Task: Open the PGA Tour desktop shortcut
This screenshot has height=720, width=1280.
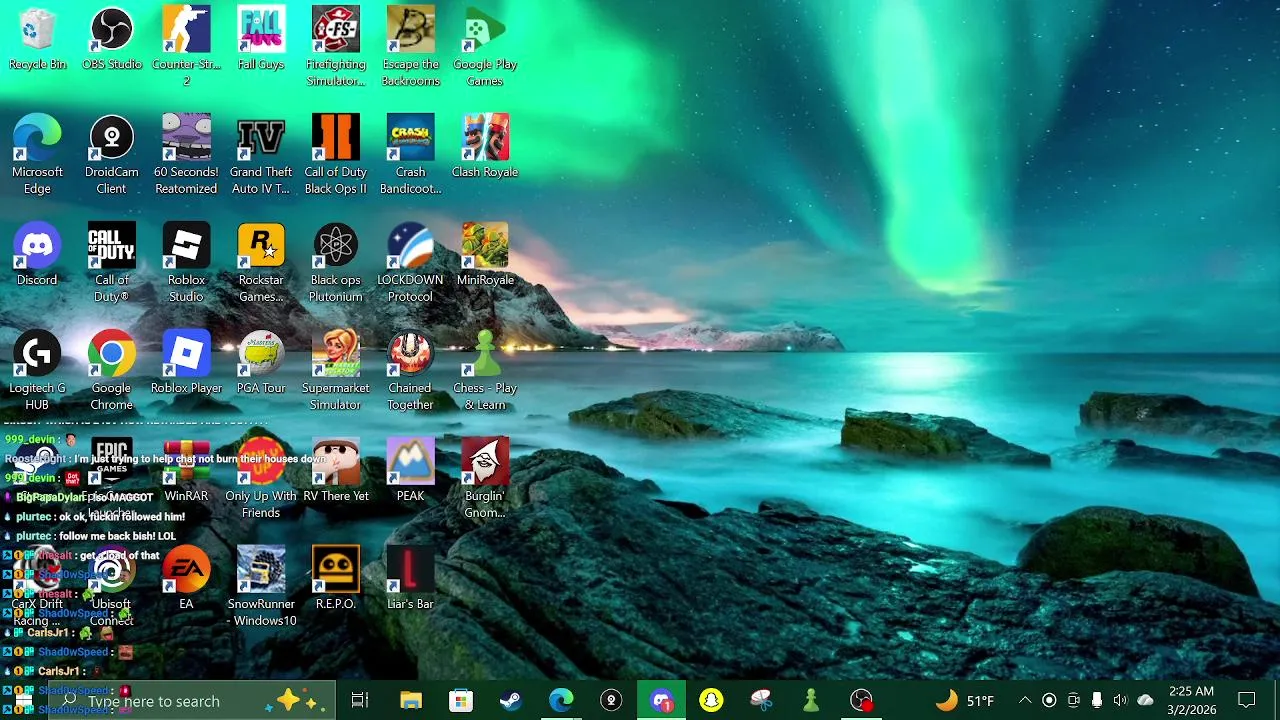Action: pyautogui.click(x=261, y=363)
